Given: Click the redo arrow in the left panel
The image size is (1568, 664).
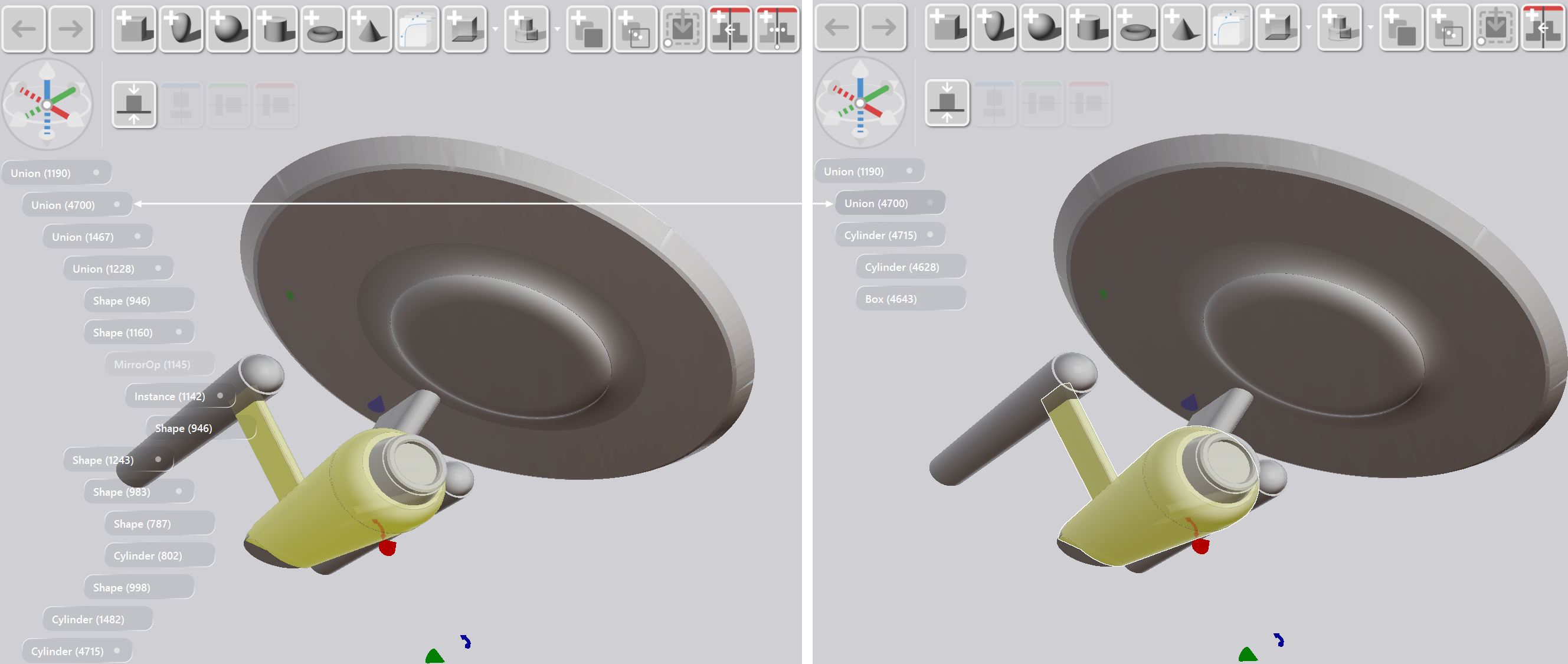Looking at the screenshot, I should click(x=71, y=28).
